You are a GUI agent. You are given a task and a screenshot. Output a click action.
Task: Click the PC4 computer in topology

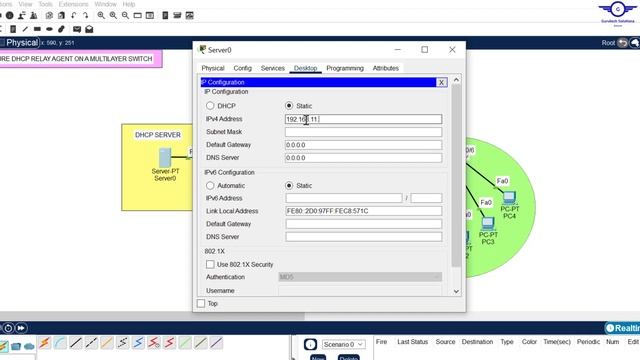point(509,198)
